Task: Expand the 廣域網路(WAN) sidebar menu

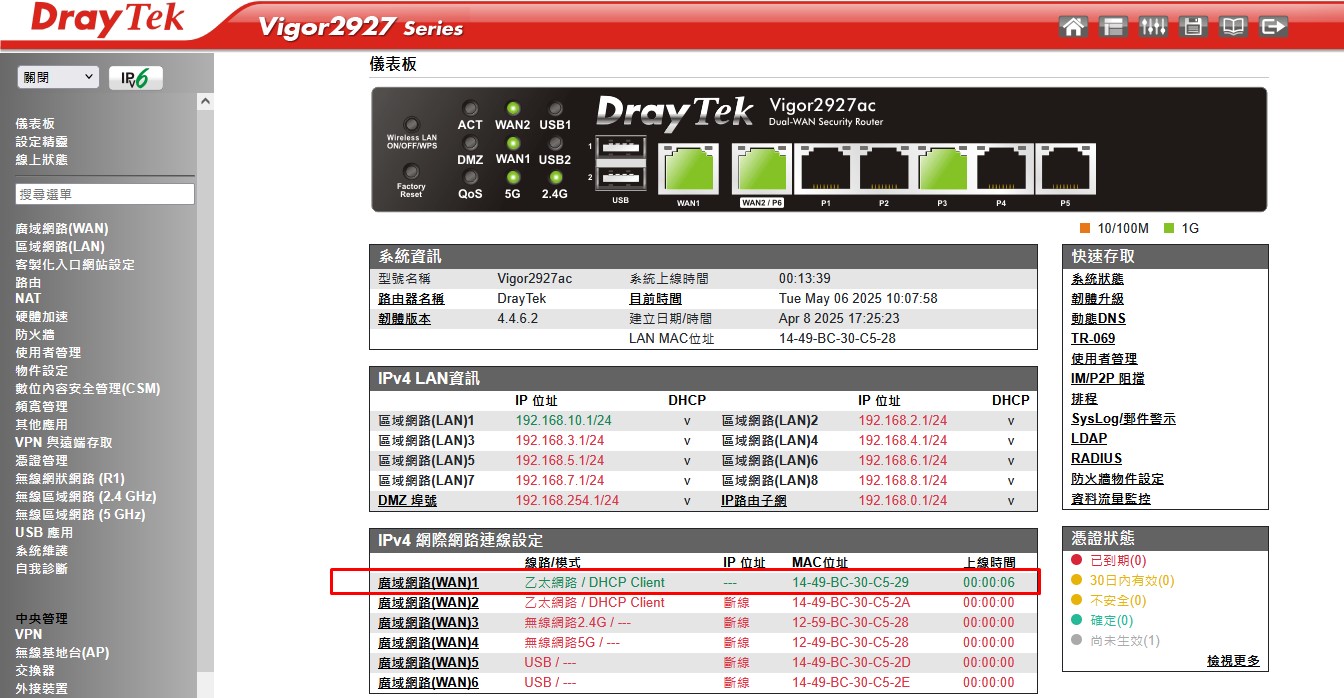Action: click(x=62, y=229)
